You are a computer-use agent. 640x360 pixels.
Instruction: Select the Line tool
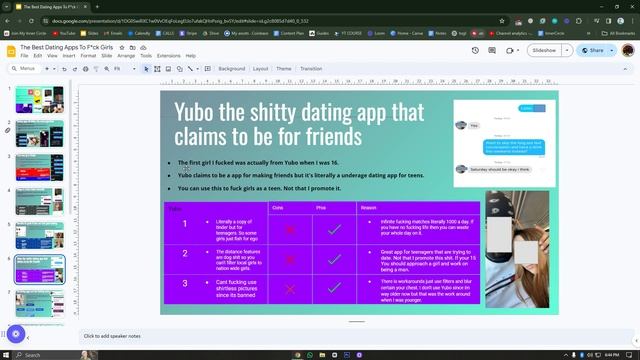point(190,69)
